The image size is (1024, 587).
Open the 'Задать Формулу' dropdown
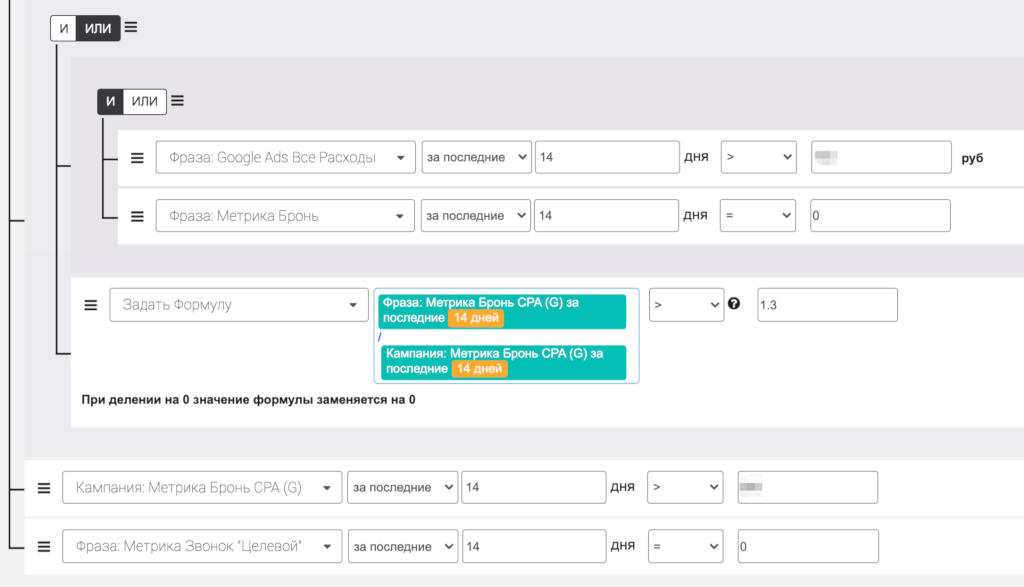239,305
